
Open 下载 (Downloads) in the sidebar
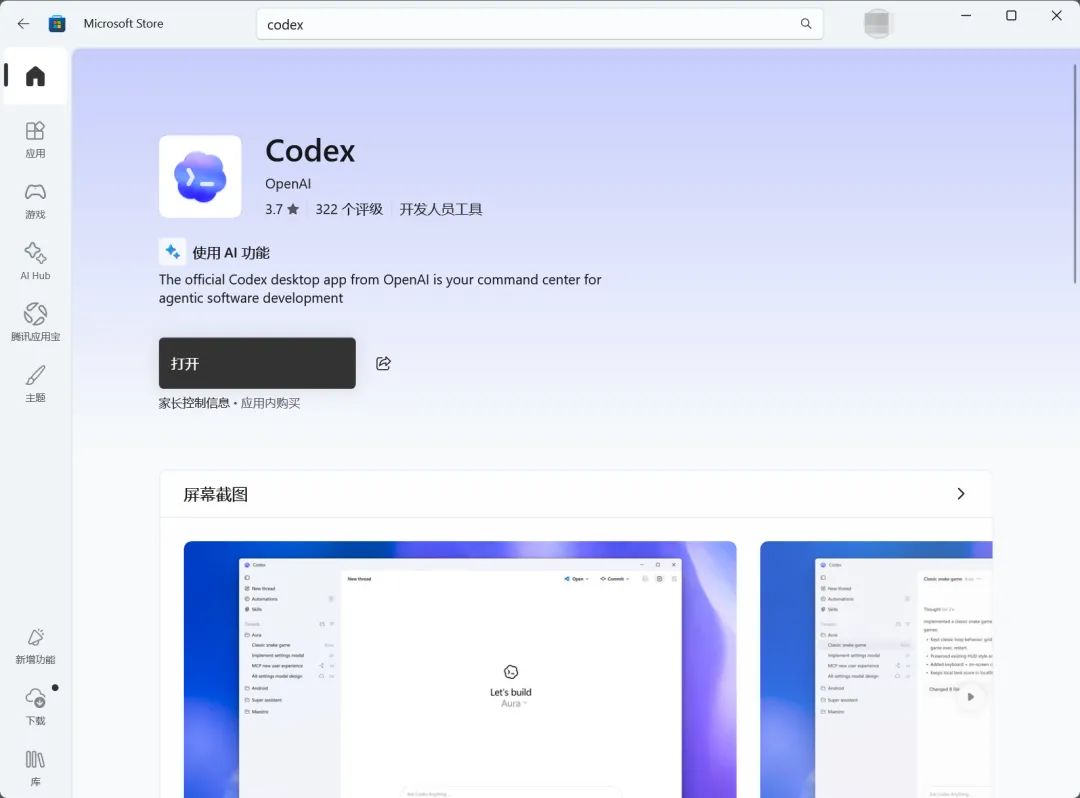[35, 706]
